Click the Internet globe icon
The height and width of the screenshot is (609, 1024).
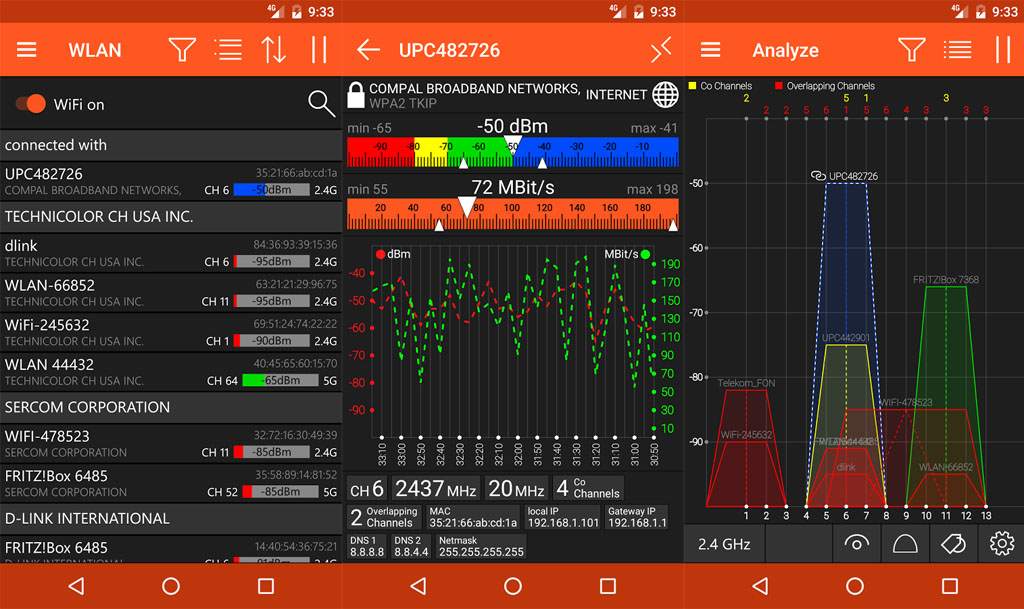coord(665,95)
